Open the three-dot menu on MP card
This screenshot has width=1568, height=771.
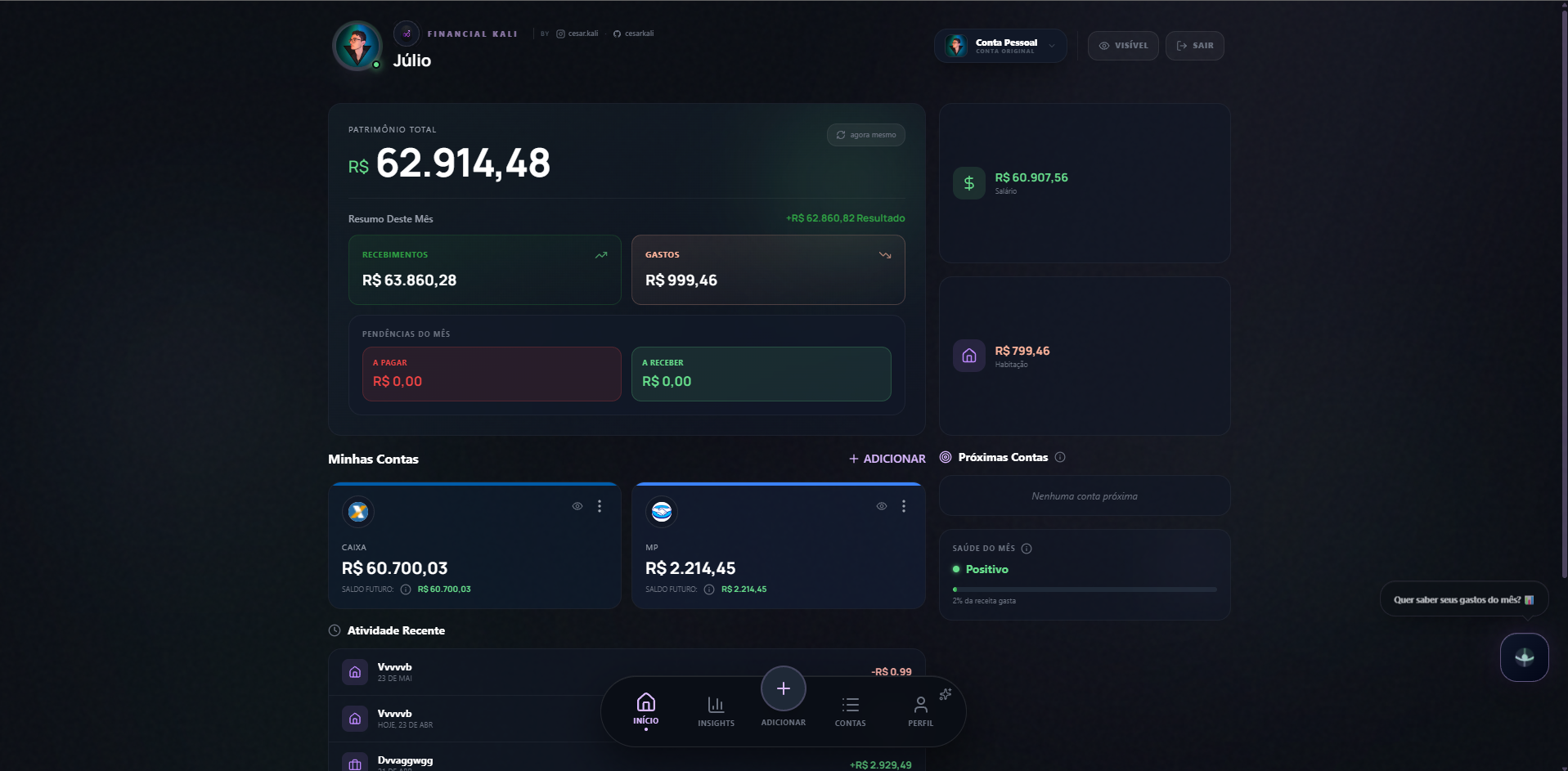pos(904,506)
